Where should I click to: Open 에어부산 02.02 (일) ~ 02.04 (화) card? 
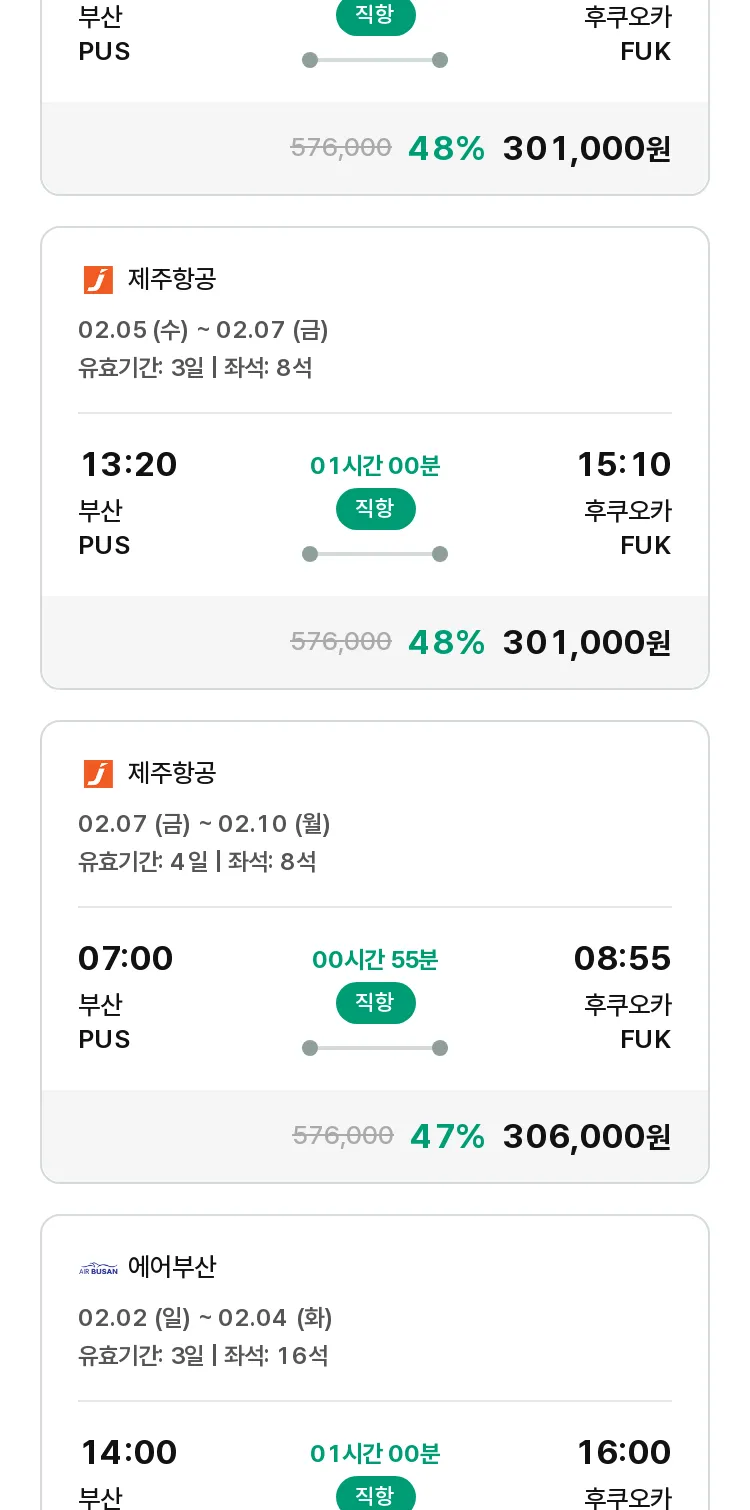pyautogui.click(x=375, y=1363)
